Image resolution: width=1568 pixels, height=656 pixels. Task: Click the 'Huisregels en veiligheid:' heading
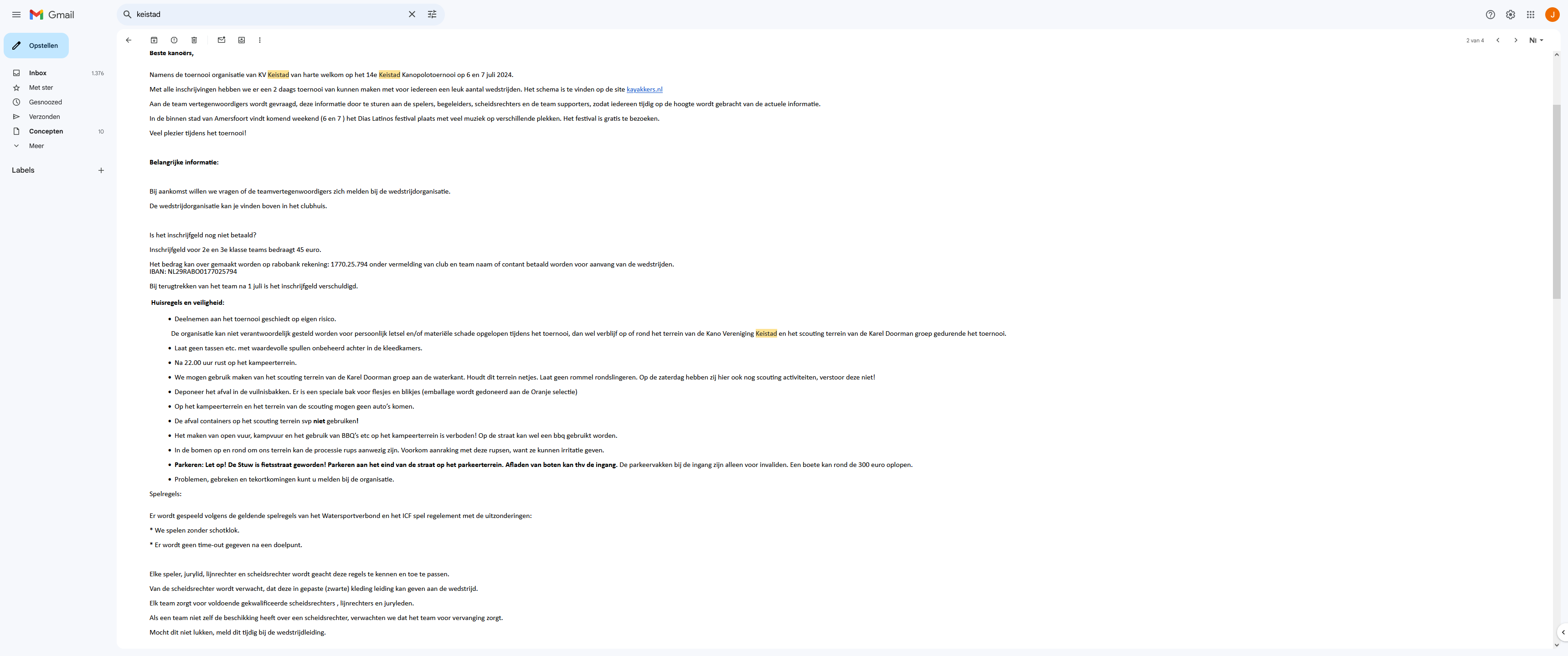(x=187, y=302)
